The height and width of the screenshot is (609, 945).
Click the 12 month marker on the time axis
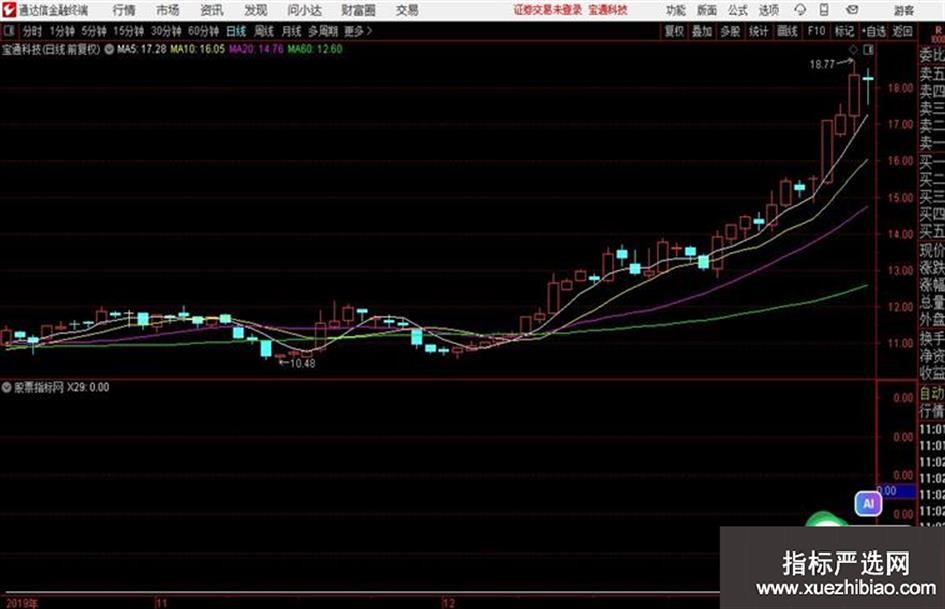point(448,603)
